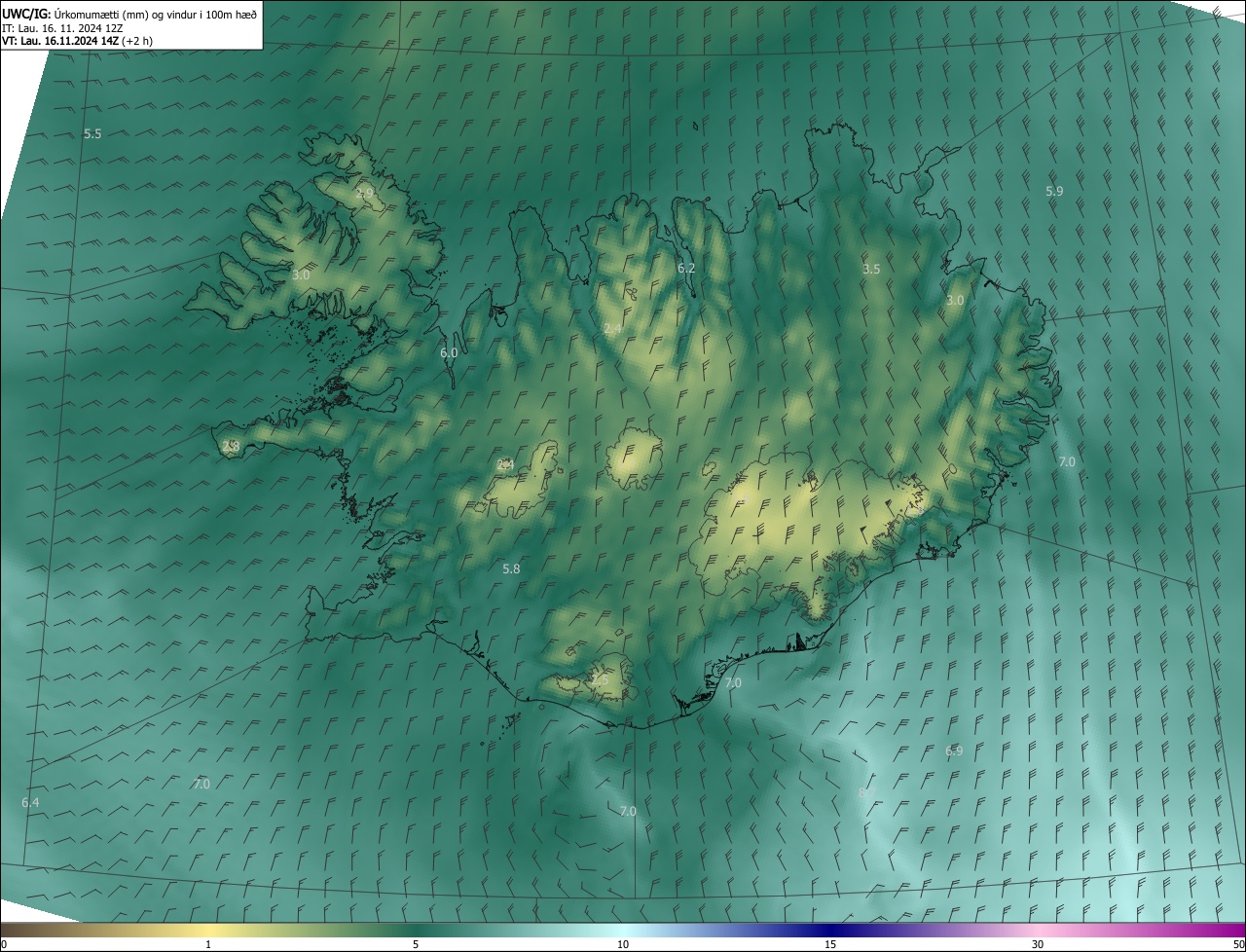Click the 8.7 value over the southeast sea
This screenshot has height=952, width=1246.
866,793
